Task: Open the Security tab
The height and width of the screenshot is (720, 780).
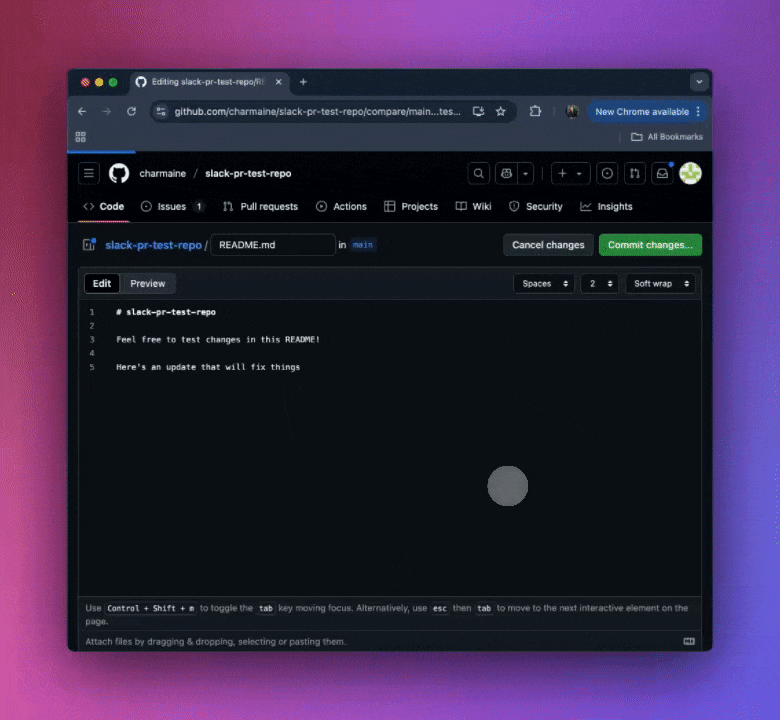Action: [x=536, y=206]
